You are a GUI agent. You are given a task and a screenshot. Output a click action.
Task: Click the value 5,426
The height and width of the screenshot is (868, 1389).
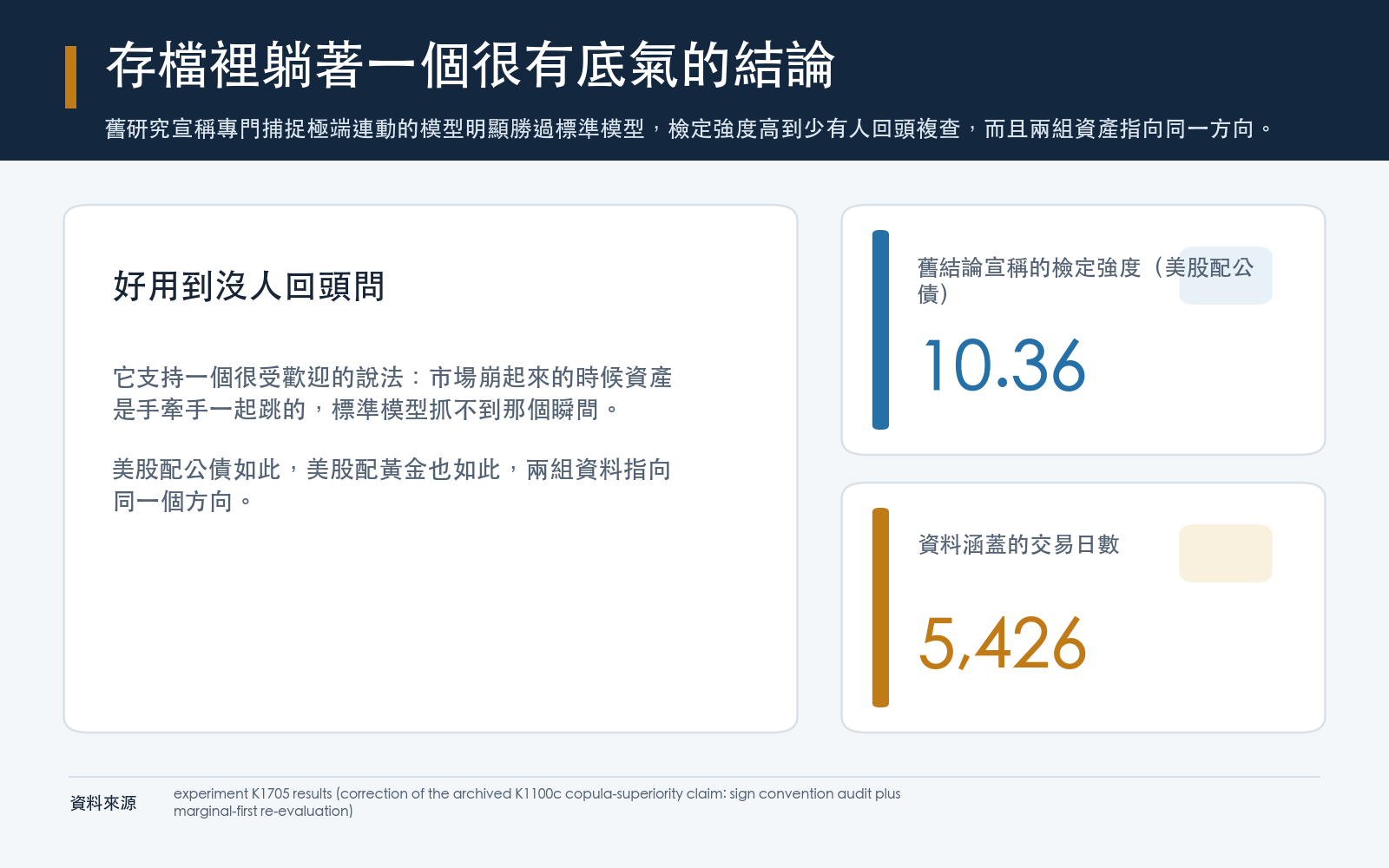tap(1003, 644)
